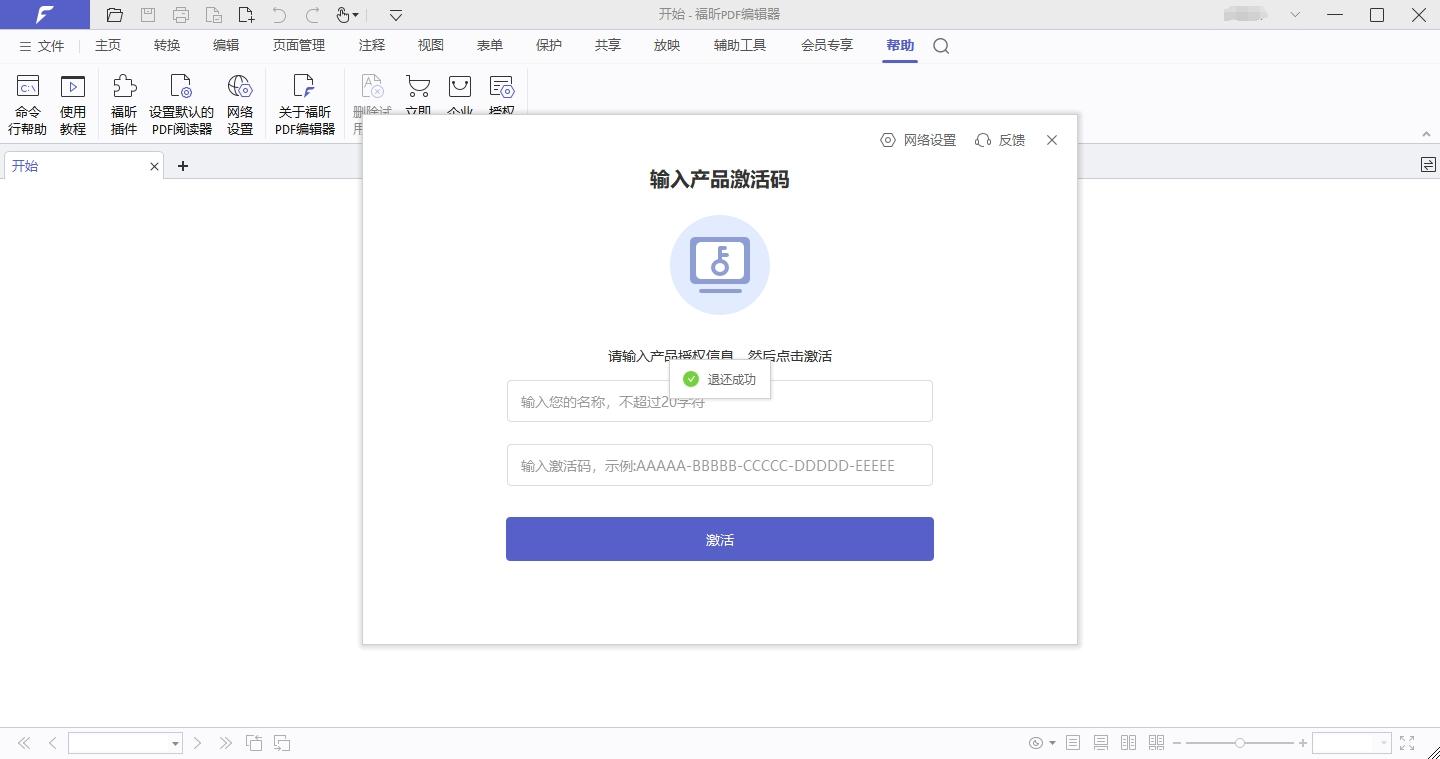Click 设置默认的PDF阅读器
This screenshot has width=1440, height=759.
click(x=181, y=104)
